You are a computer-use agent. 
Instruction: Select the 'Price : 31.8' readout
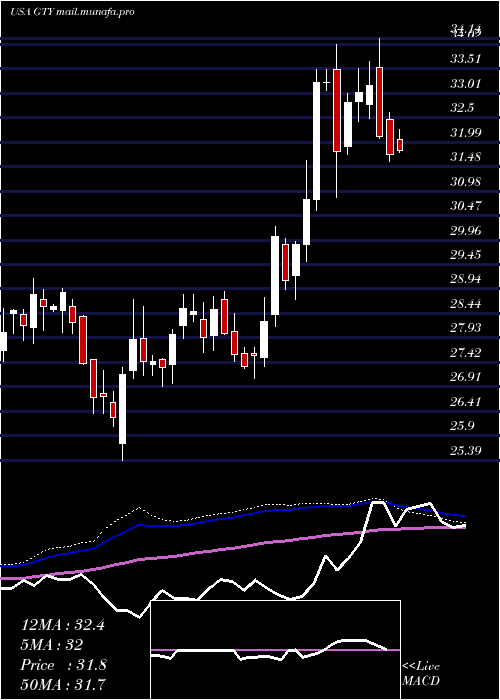(x=63, y=665)
